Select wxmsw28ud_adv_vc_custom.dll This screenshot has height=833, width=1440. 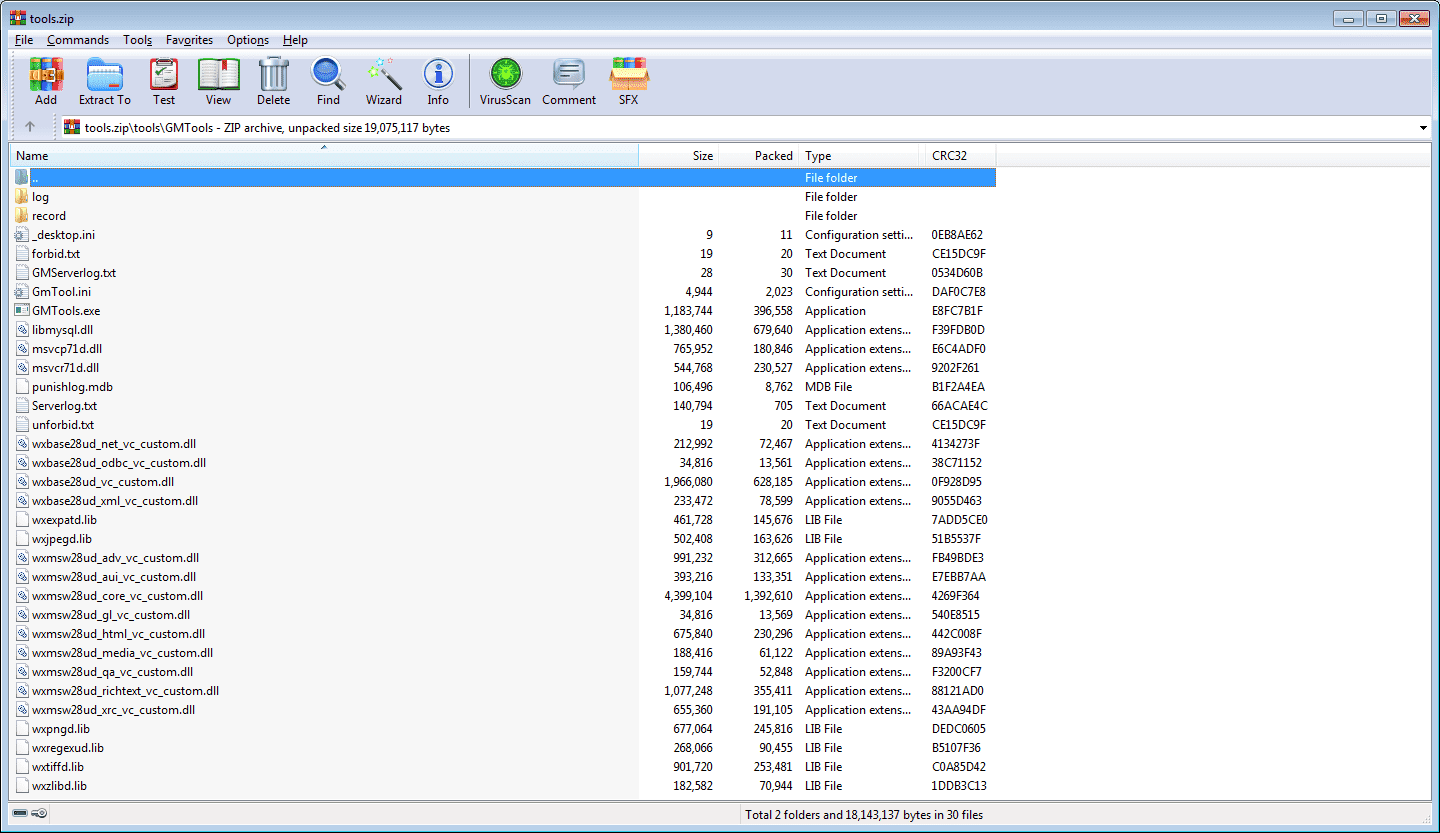tap(116, 558)
